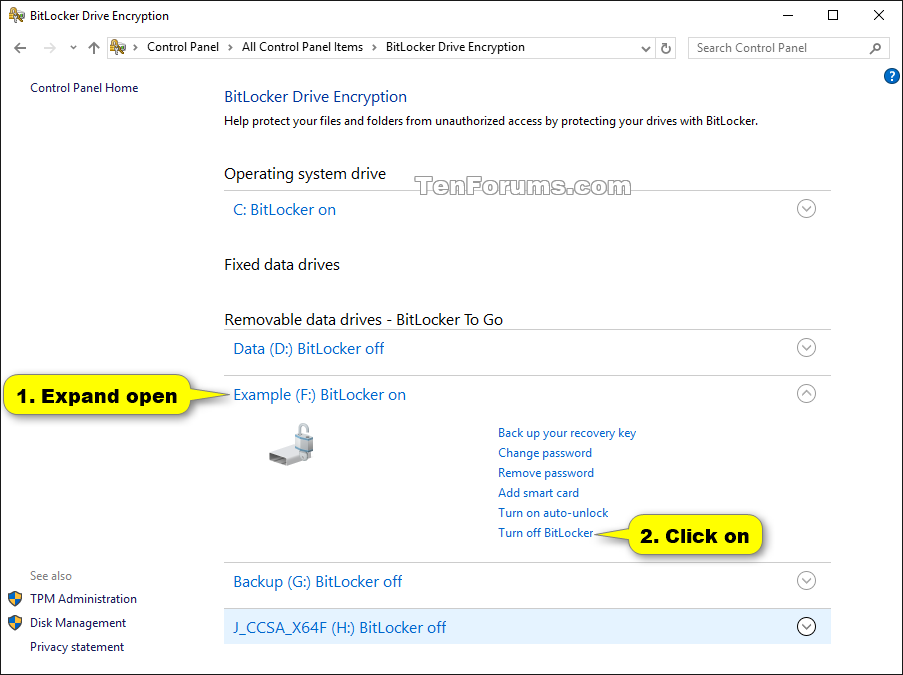
Task: Click the 'BitLocker Drive Encryption' page title
Action: pyautogui.click(x=316, y=97)
